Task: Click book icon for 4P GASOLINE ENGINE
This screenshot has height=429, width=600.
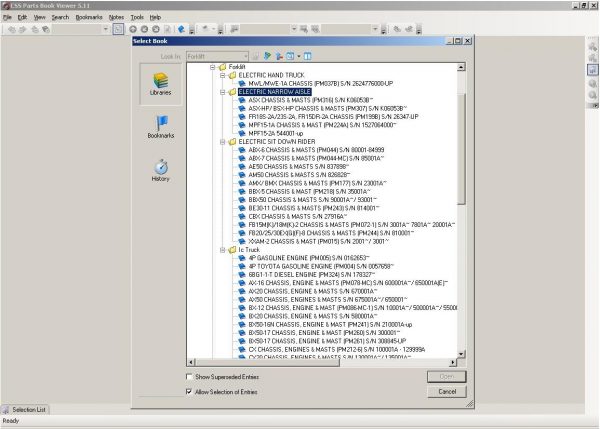Action: (241, 258)
